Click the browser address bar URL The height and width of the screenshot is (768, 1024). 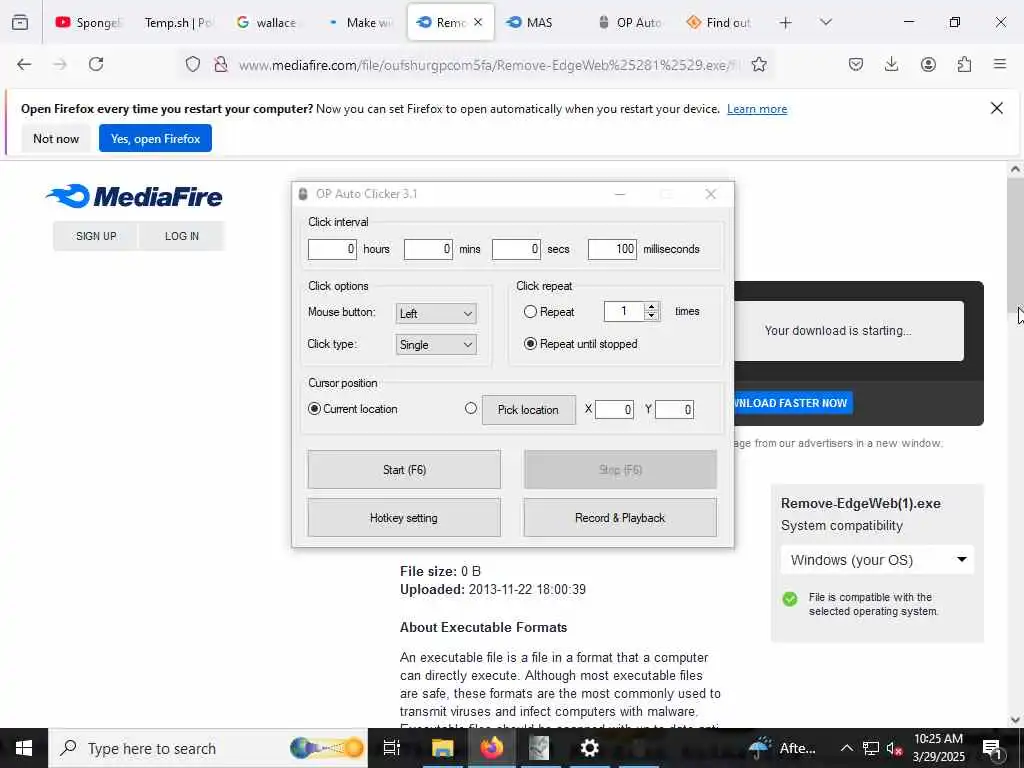point(488,65)
